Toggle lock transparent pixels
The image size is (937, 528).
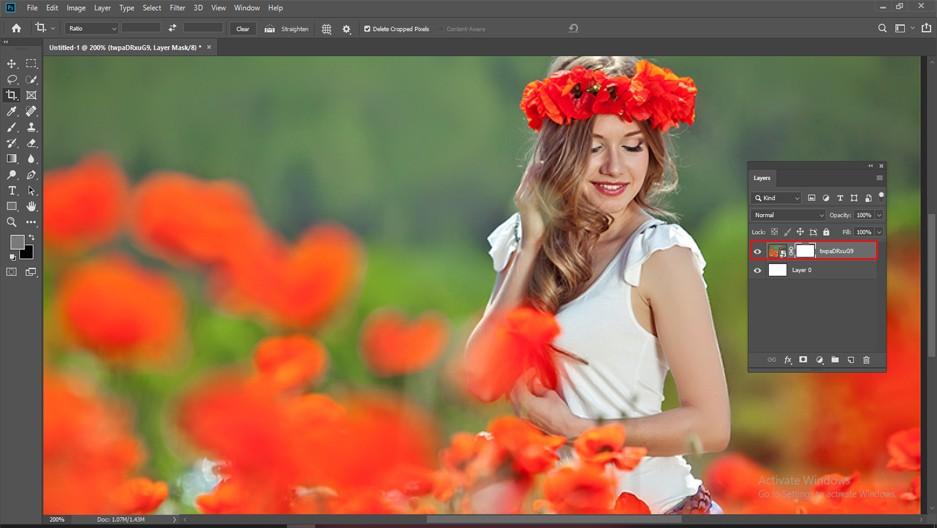point(774,232)
